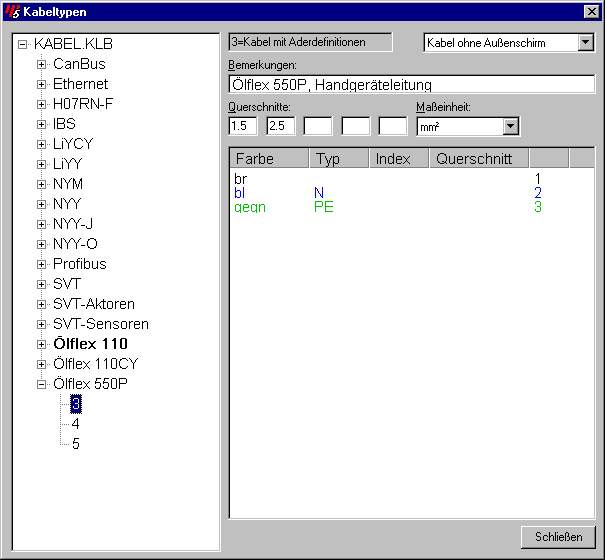Select the Ölflex 550P entry

pyautogui.click(x=90, y=384)
